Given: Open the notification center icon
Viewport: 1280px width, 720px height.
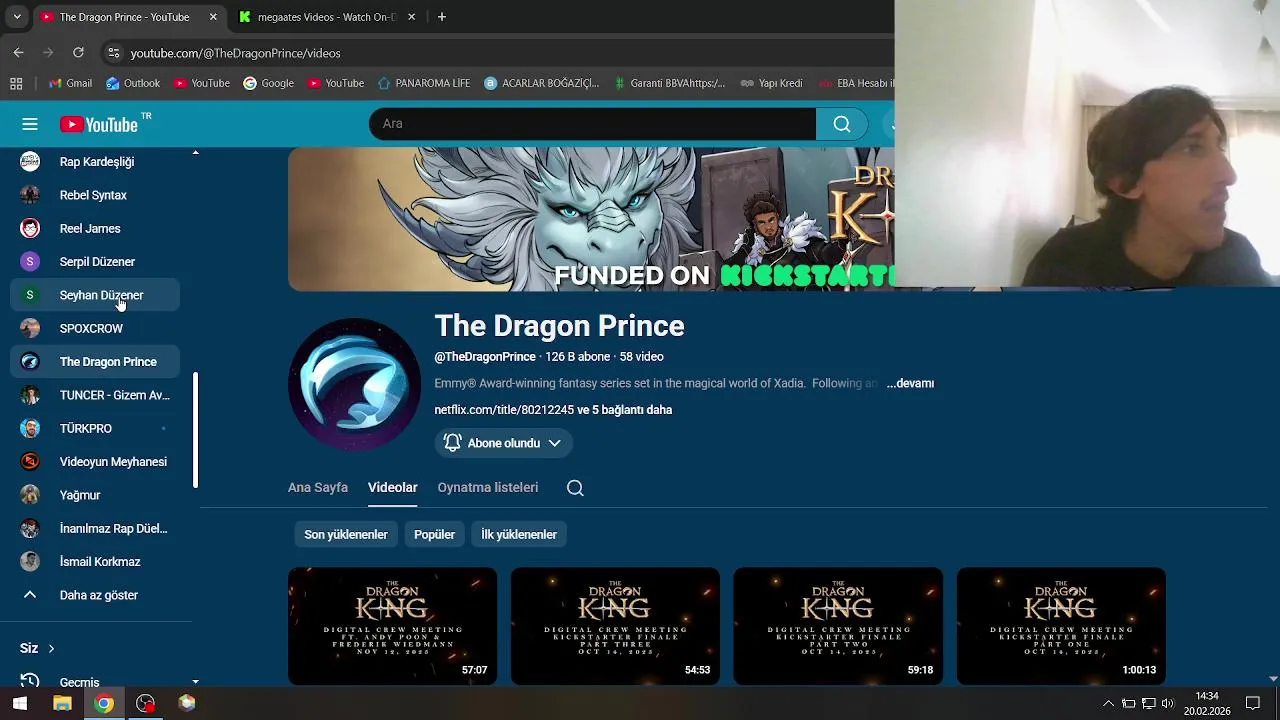Looking at the screenshot, I should coord(1252,703).
